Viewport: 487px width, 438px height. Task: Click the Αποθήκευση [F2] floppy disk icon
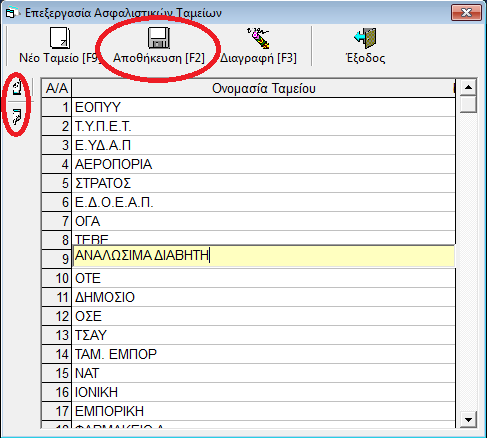click(x=159, y=38)
